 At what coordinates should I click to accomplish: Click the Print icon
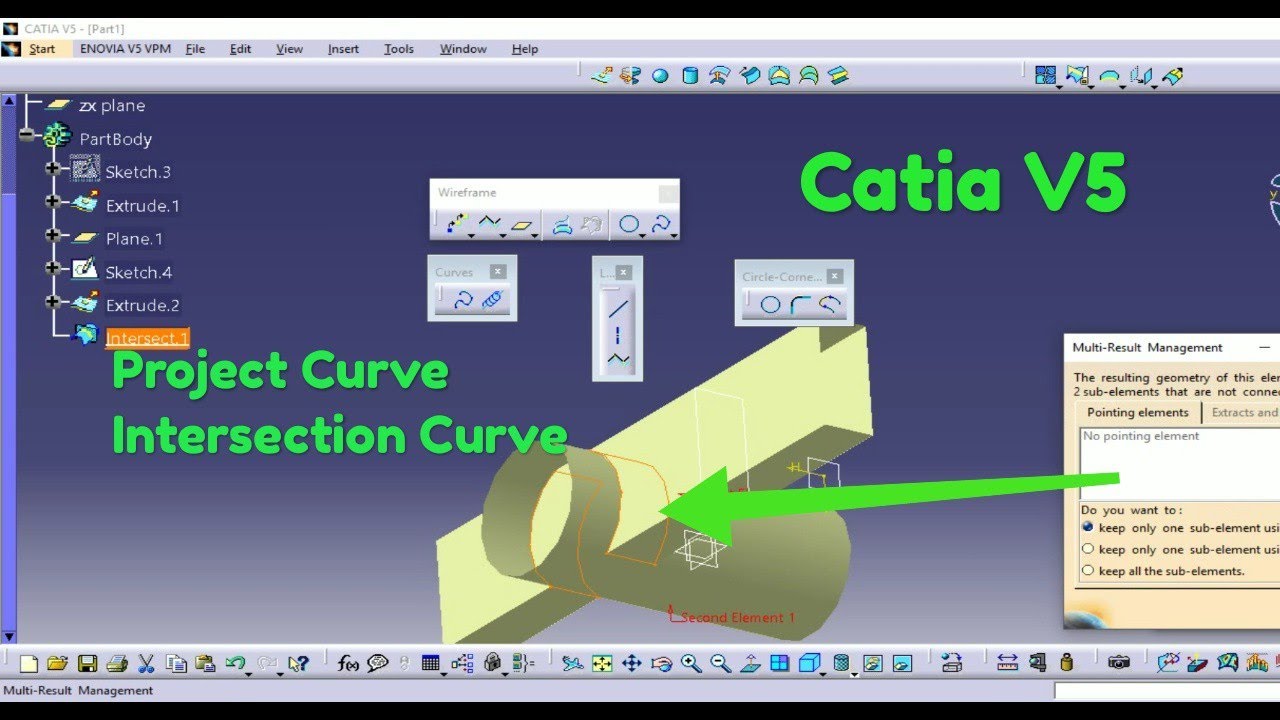coord(116,663)
